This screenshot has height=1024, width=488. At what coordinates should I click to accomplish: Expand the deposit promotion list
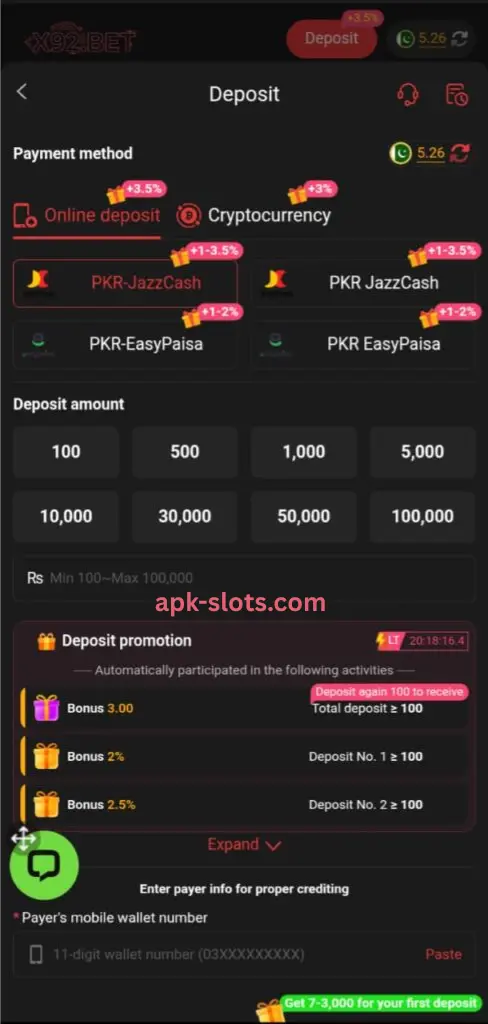tap(244, 844)
